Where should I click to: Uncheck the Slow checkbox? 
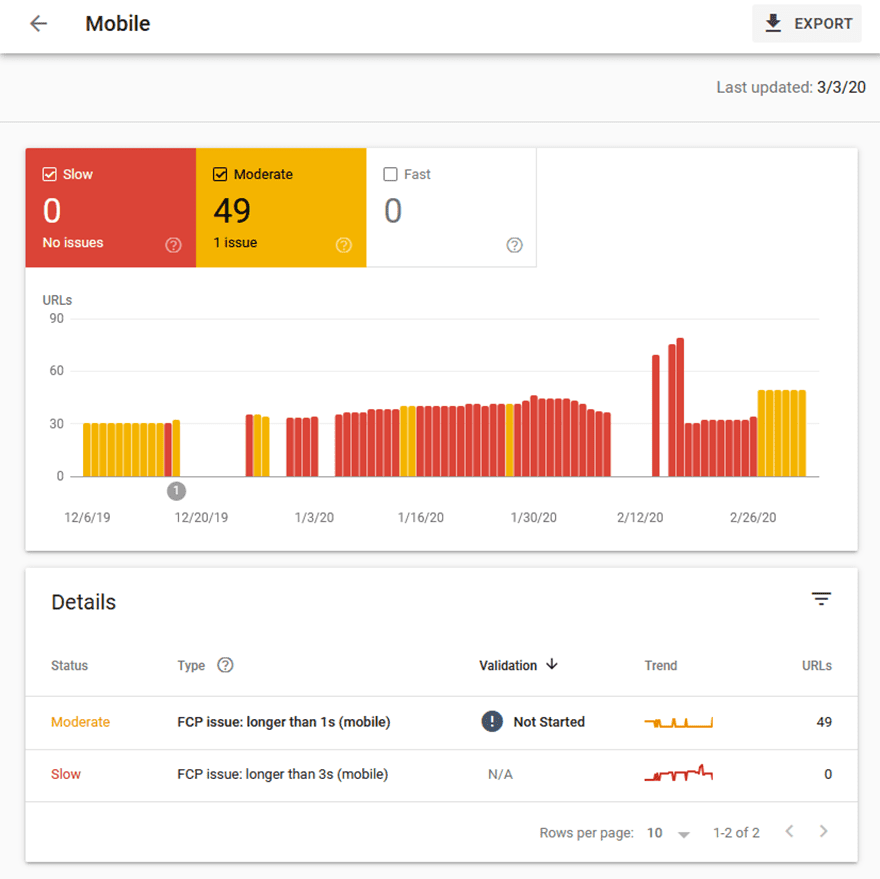click(50, 174)
